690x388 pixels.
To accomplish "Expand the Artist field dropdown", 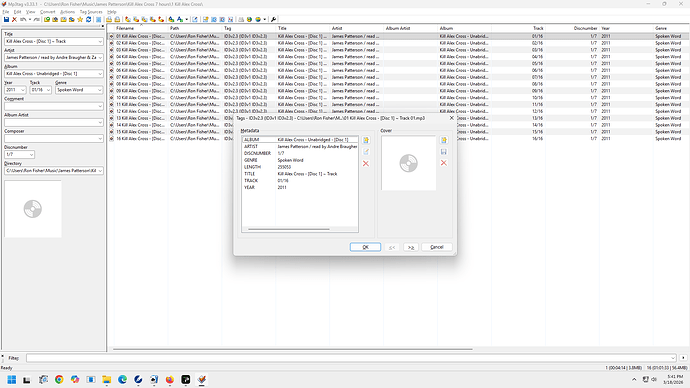I will pyautogui.click(x=100, y=58).
